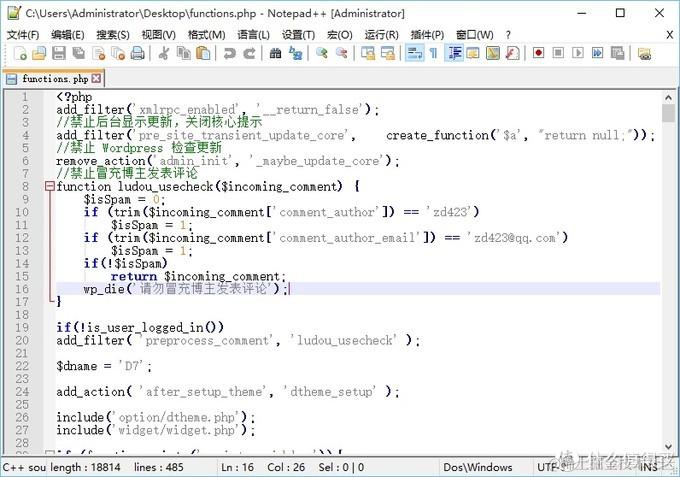
Task: Click the Copy icon in toolbar
Action: point(183,53)
